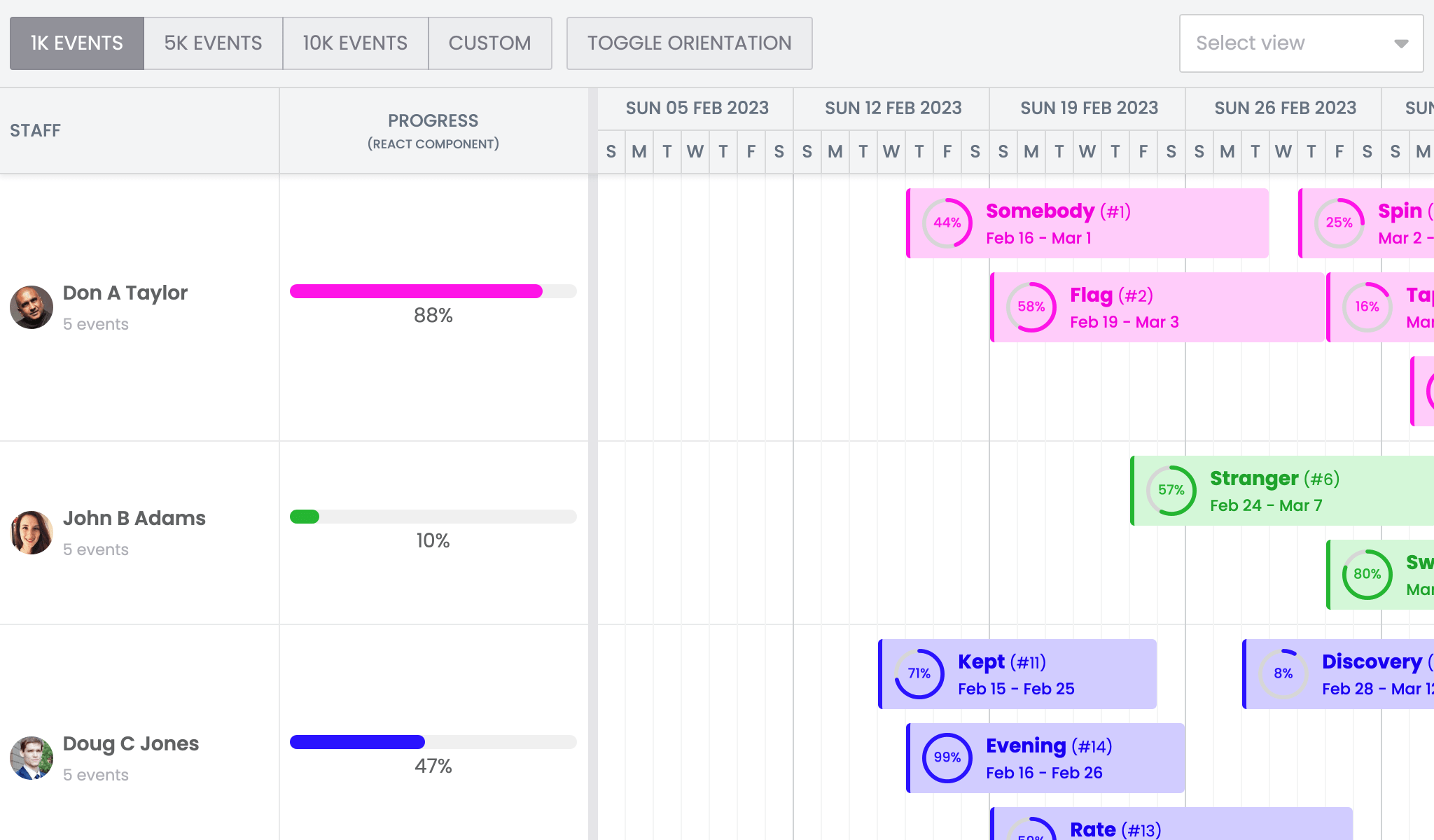The height and width of the screenshot is (840, 1434).
Task: Select John B Adams staff name
Action: (x=134, y=518)
